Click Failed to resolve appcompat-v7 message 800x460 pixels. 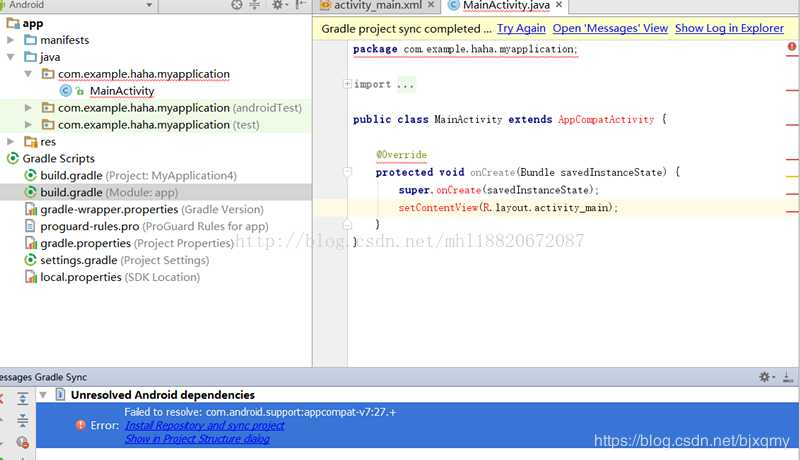click(260, 412)
